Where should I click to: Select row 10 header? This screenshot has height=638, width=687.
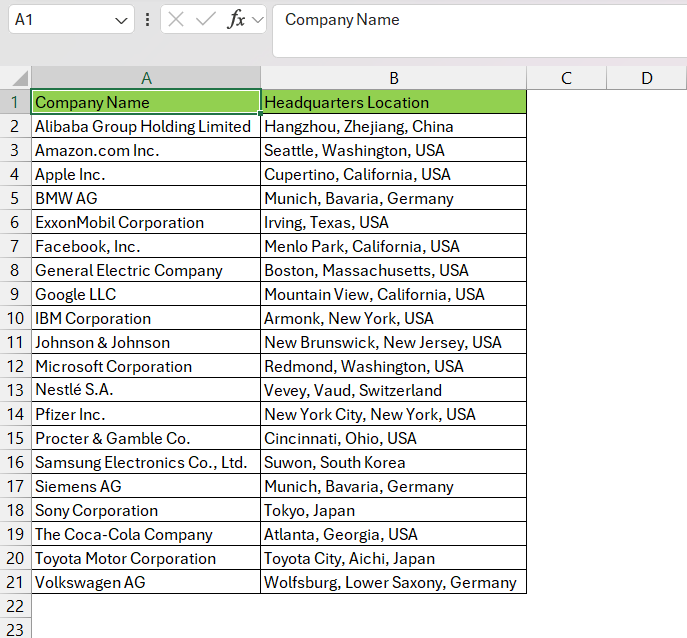[x=15, y=318]
